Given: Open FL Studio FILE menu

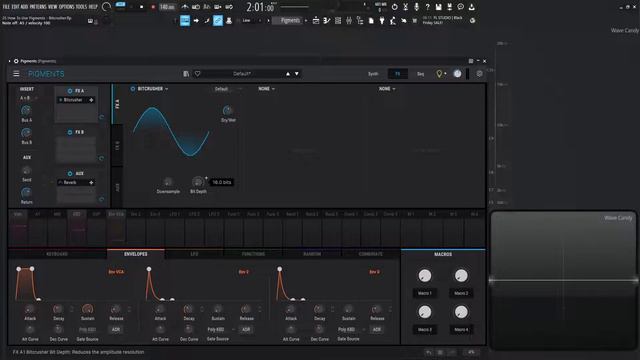Looking at the screenshot, I should [6, 7].
